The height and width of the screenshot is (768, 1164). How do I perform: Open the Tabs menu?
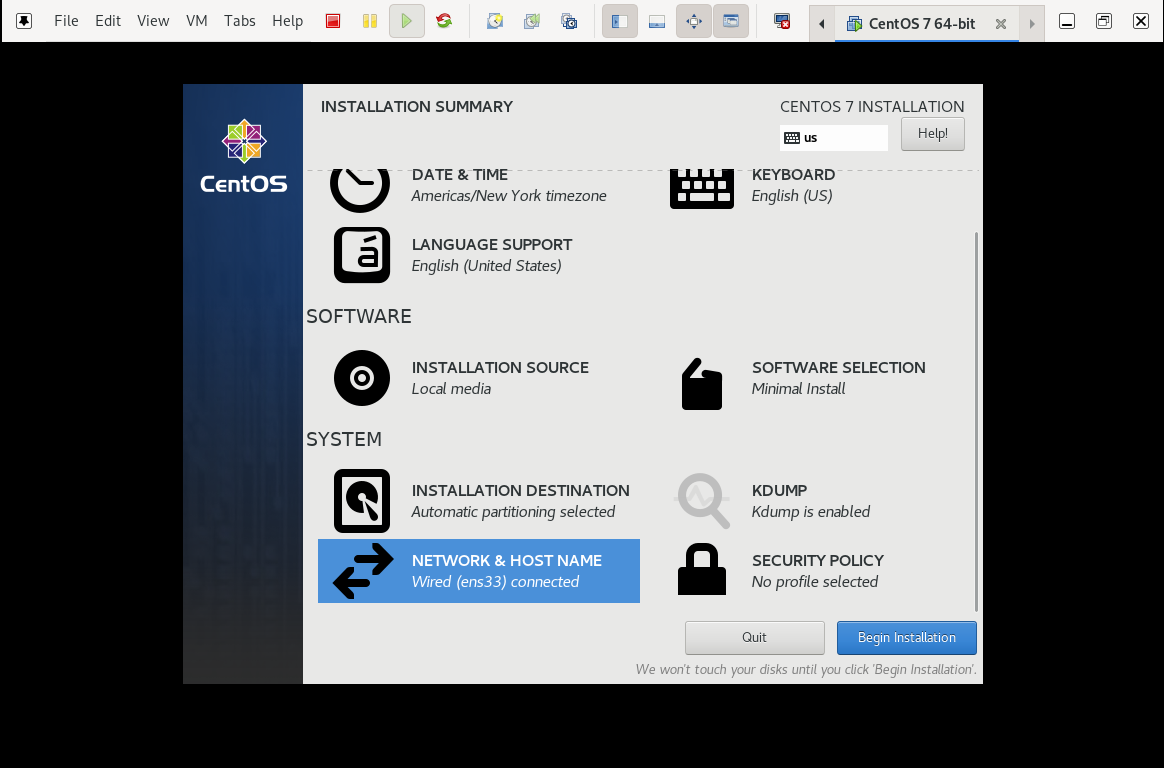coord(240,21)
